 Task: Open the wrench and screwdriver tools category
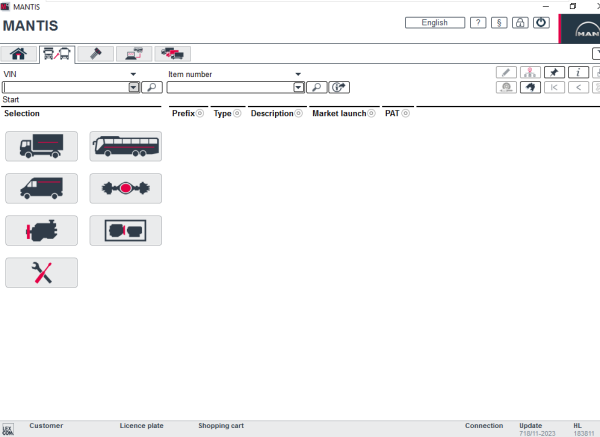click(41, 272)
